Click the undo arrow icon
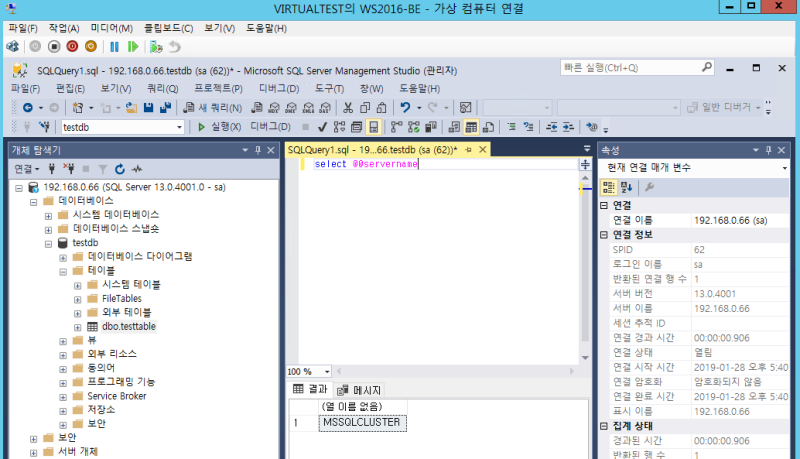Screen dimensions: 800x459 point(405,108)
